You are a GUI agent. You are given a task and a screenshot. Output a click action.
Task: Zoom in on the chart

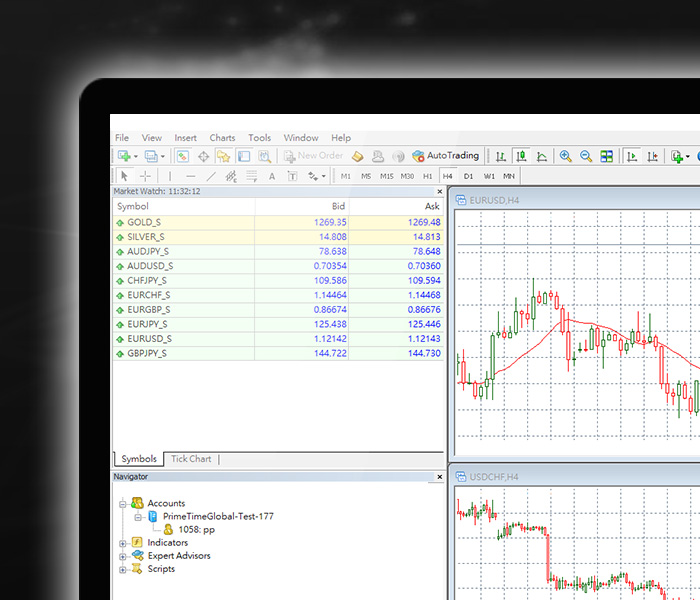coord(566,156)
